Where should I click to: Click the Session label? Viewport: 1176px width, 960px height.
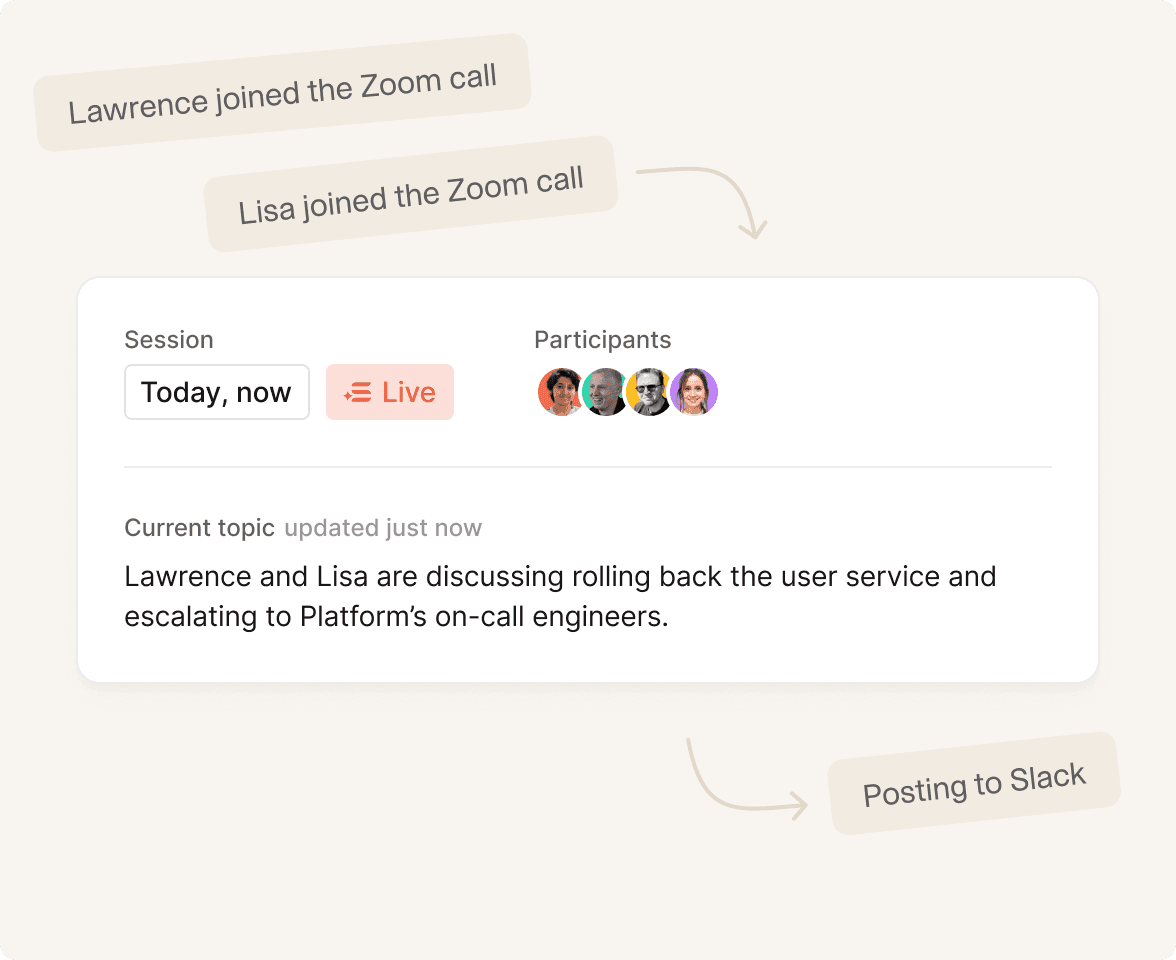(169, 340)
